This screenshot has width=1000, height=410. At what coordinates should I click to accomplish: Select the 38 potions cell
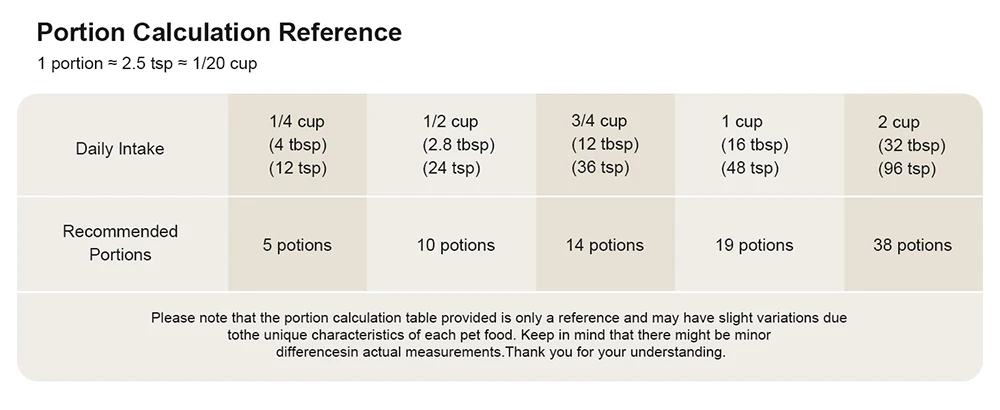point(910,245)
